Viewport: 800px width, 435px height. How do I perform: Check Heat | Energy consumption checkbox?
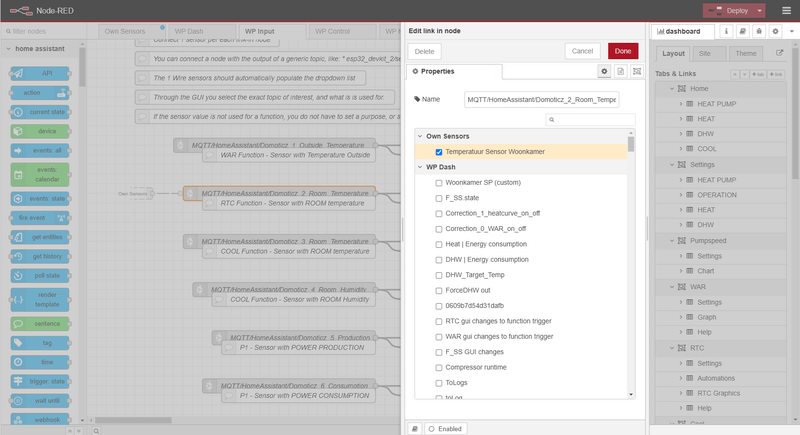click(x=439, y=244)
